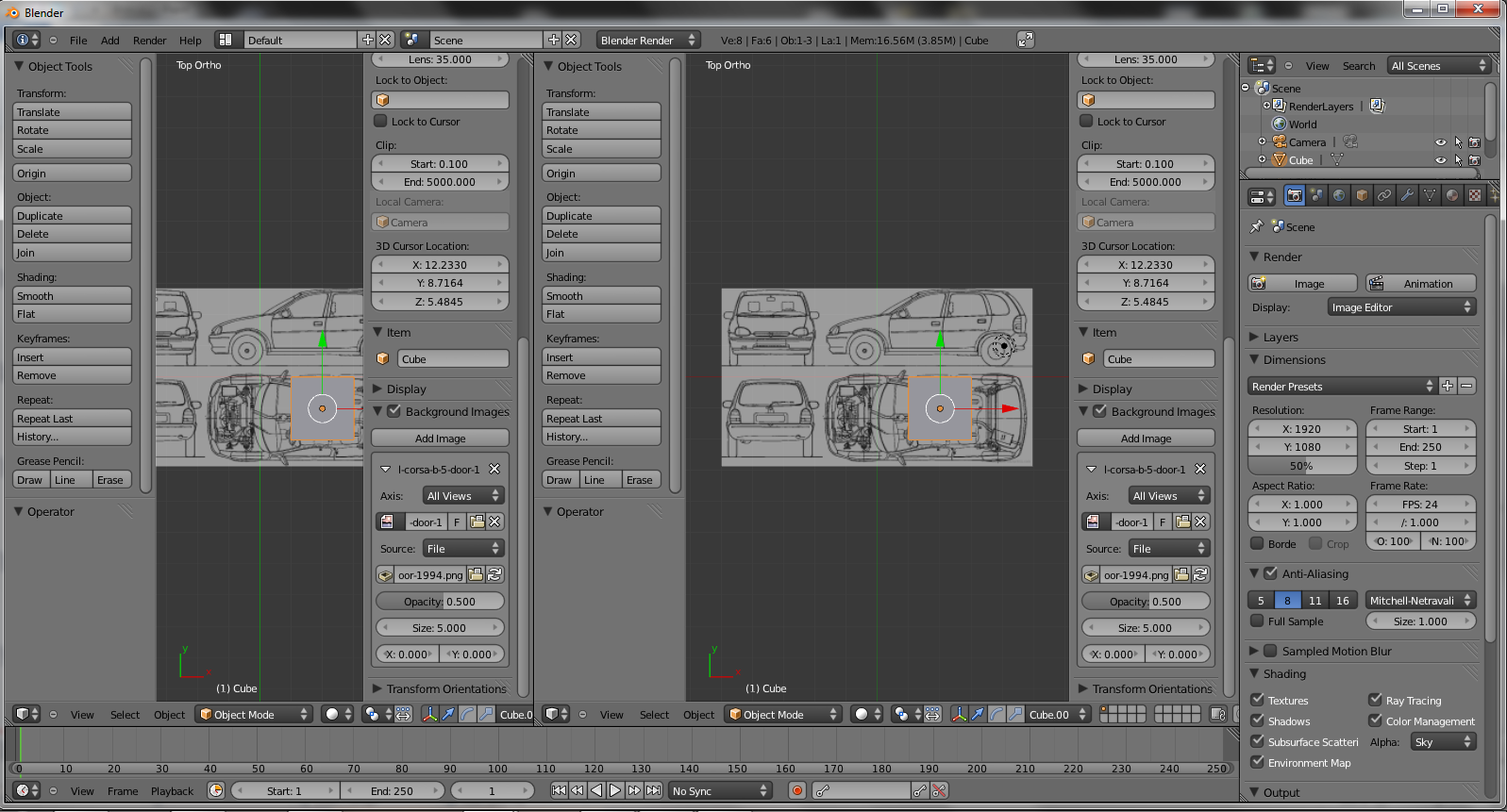Open the Object Data tab triangle icon

[x=1430, y=195]
